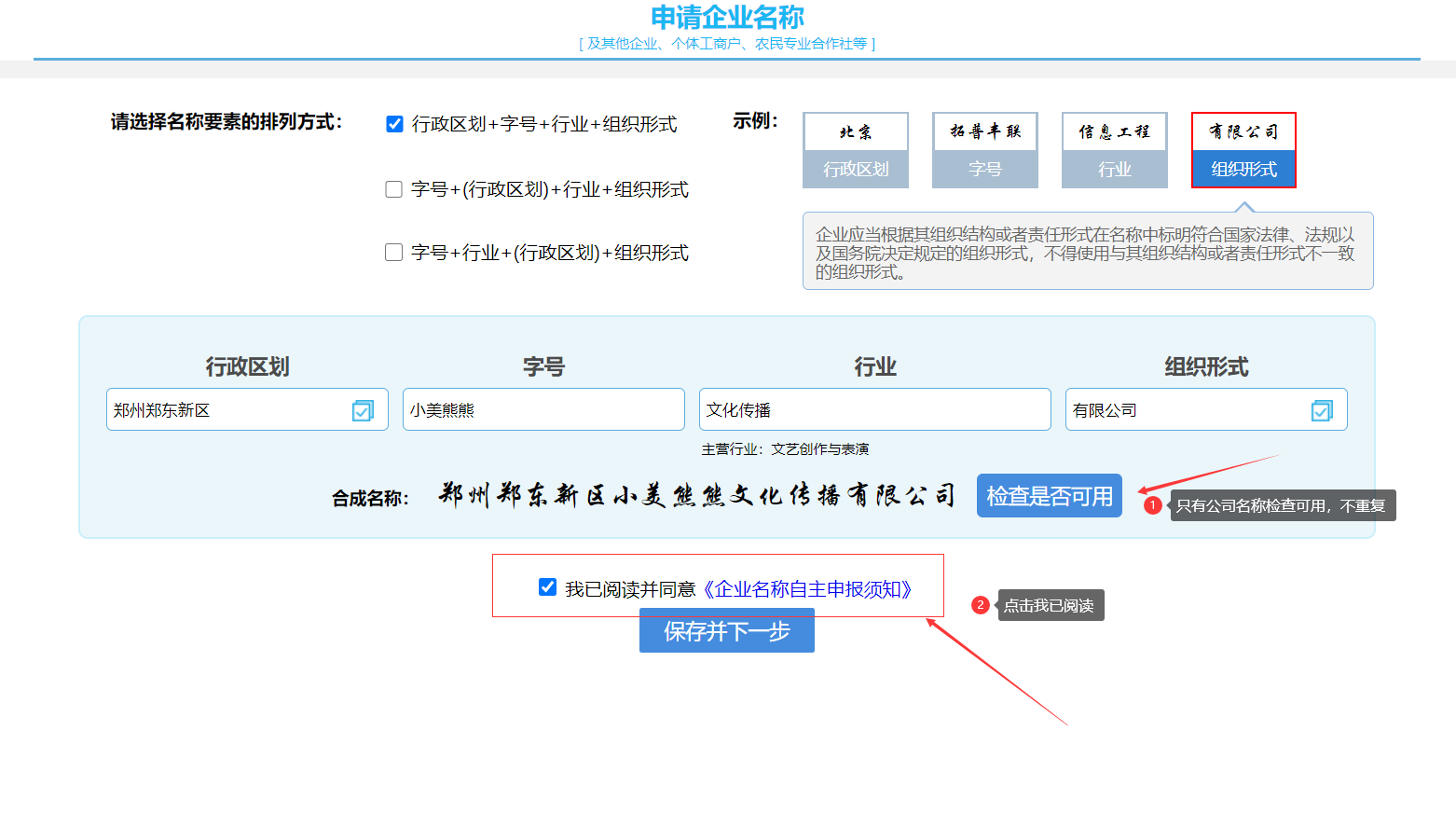Click the 小美熊熊 字号 input field

tap(543, 408)
